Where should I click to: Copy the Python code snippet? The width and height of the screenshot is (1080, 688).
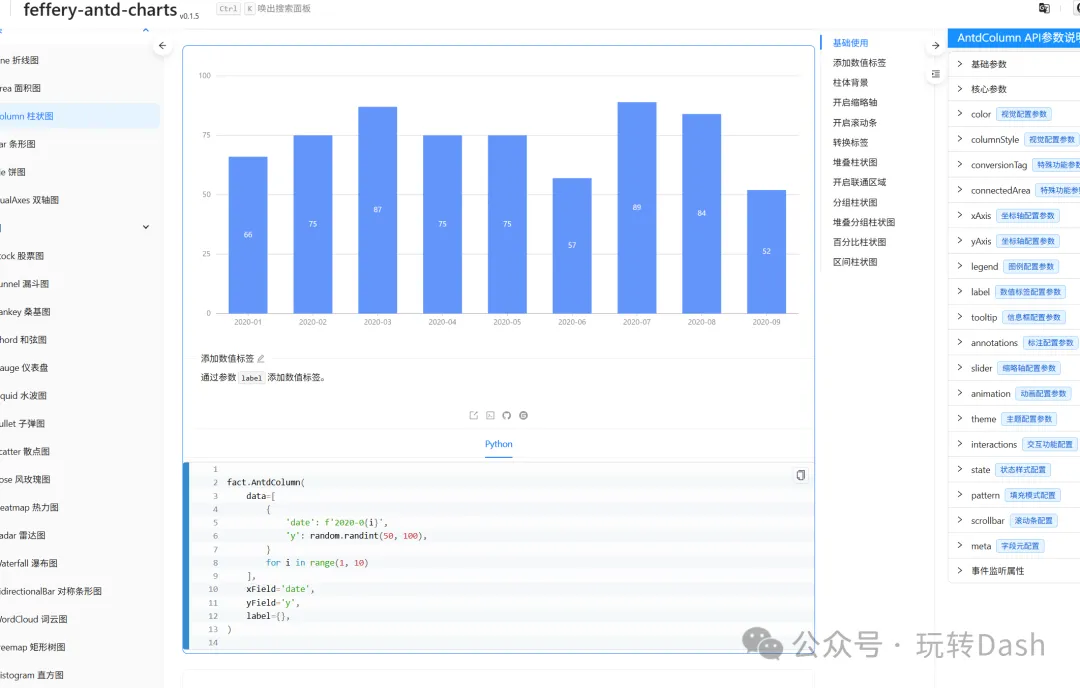(800, 475)
